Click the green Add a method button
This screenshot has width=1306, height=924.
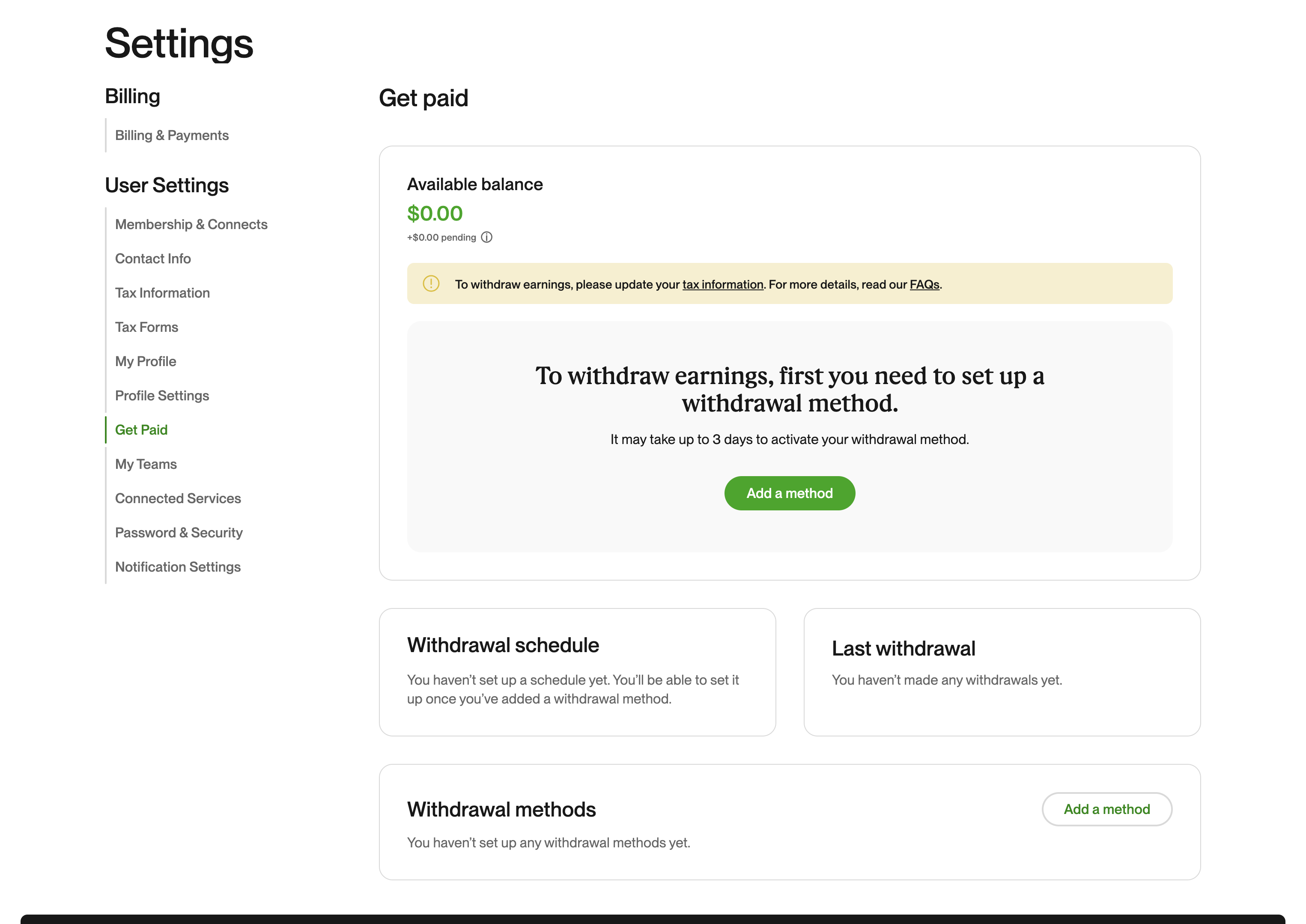[x=790, y=493]
